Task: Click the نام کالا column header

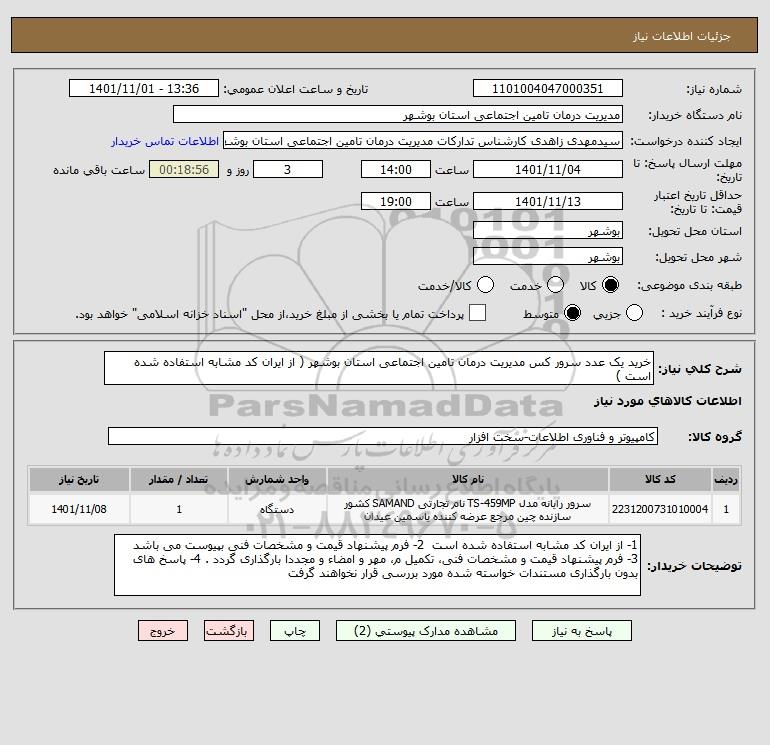Action: [x=468, y=479]
